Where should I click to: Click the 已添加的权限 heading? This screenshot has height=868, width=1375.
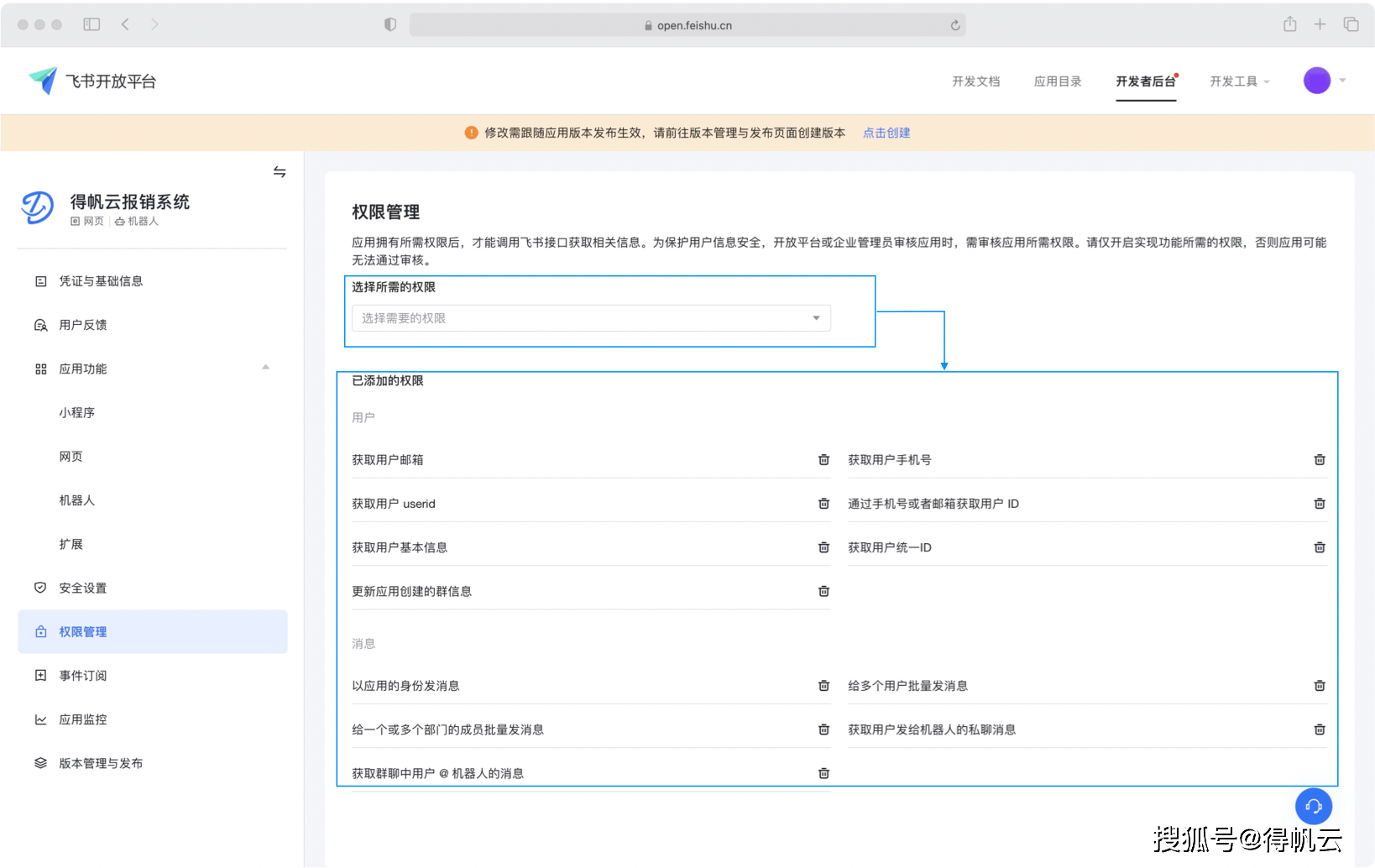pos(388,381)
